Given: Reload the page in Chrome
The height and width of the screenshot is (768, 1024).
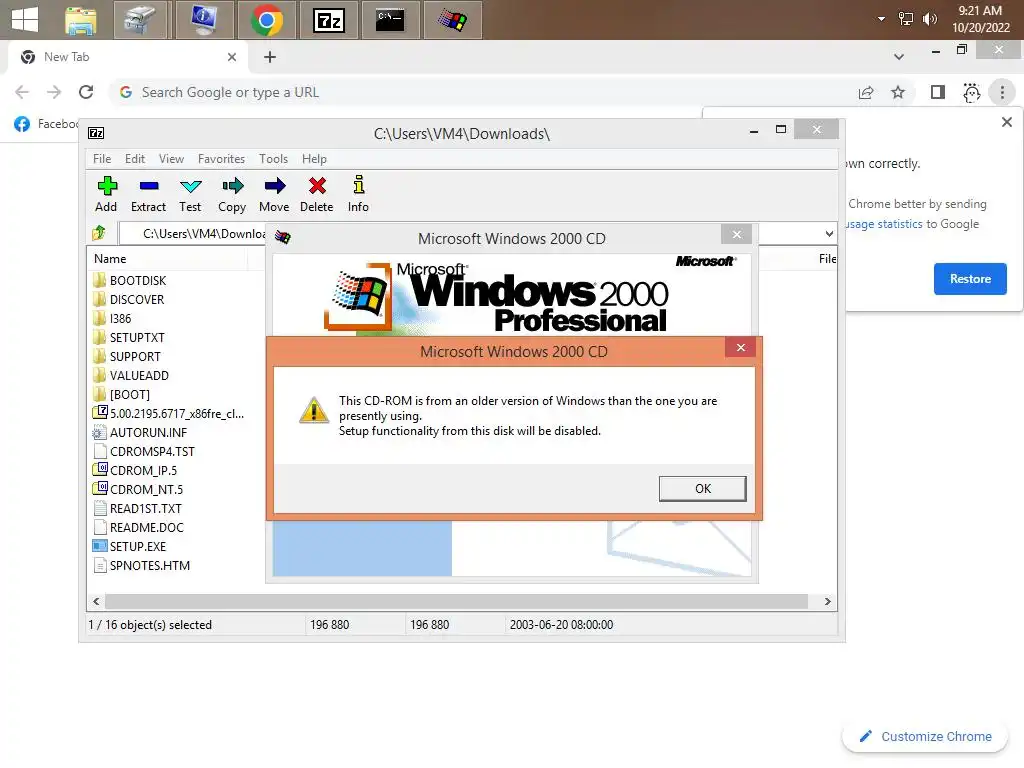Looking at the screenshot, I should click(86, 92).
